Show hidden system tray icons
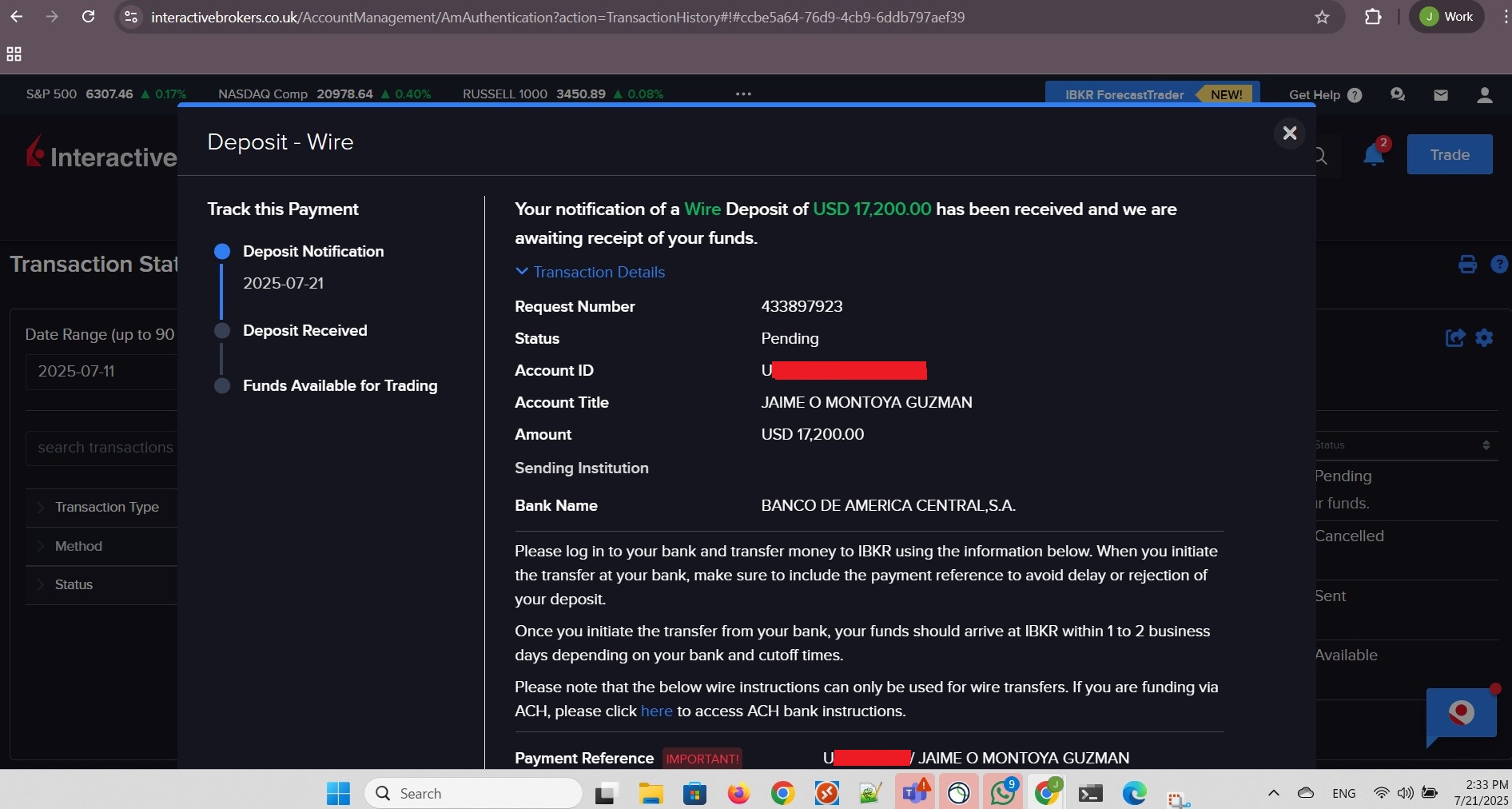 (1274, 793)
